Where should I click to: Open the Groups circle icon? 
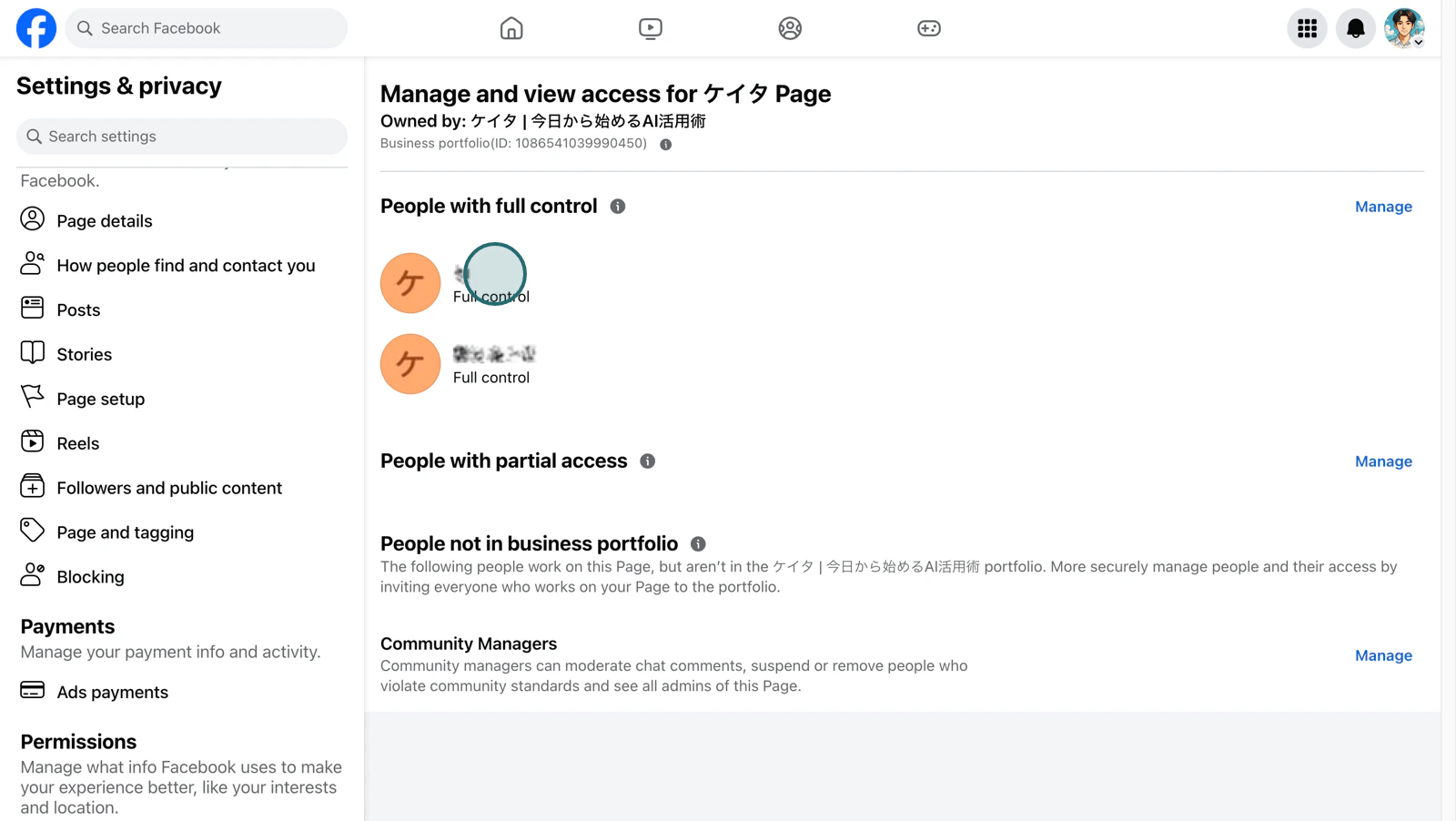tap(790, 28)
